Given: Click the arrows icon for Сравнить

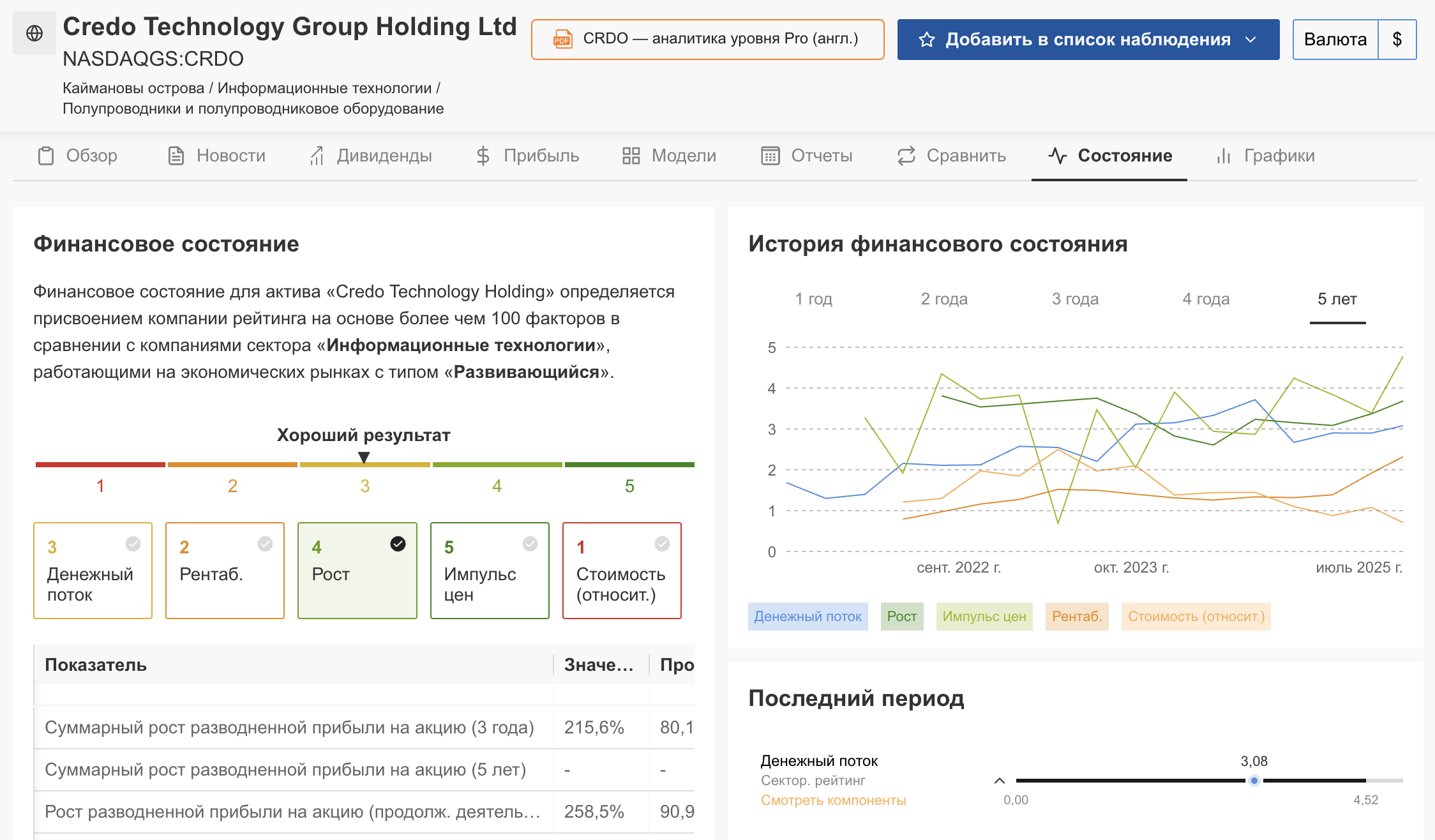Looking at the screenshot, I should click(x=906, y=156).
